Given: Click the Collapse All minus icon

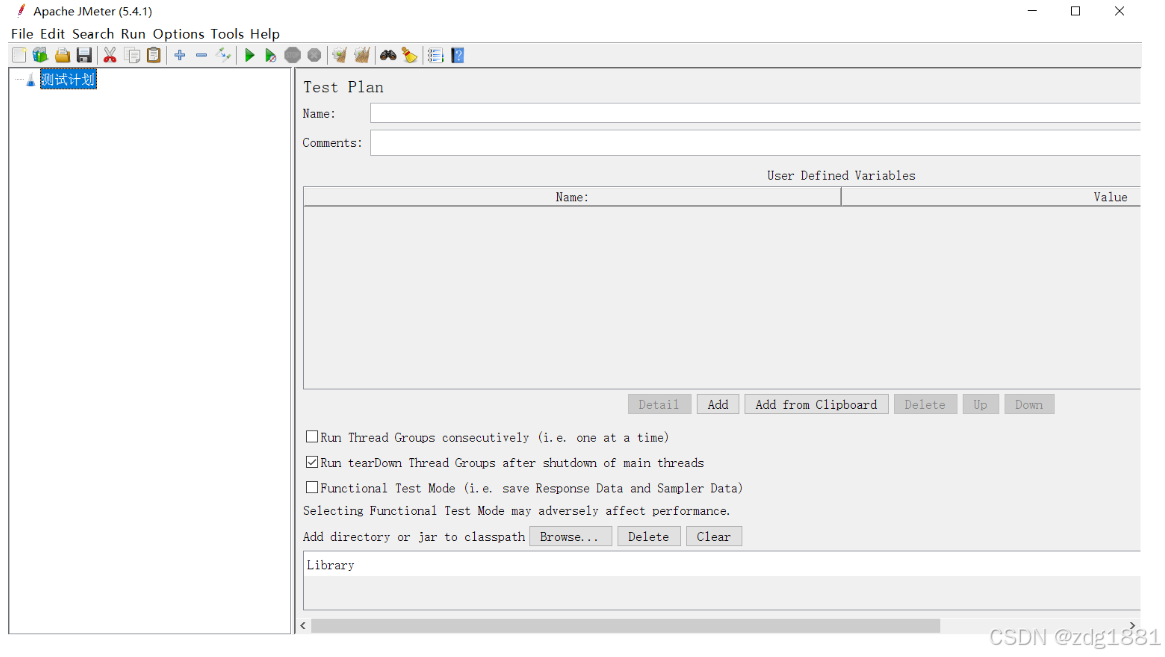Looking at the screenshot, I should coord(201,55).
